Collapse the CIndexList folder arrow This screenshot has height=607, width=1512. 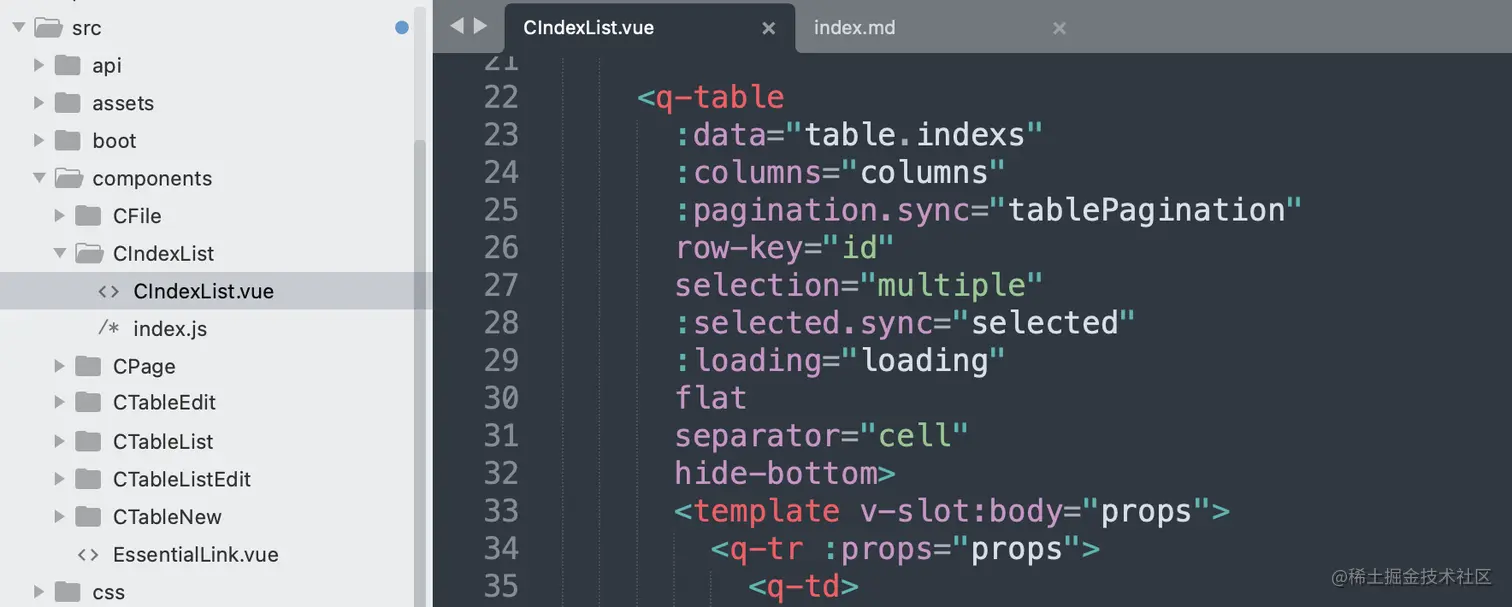point(60,253)
